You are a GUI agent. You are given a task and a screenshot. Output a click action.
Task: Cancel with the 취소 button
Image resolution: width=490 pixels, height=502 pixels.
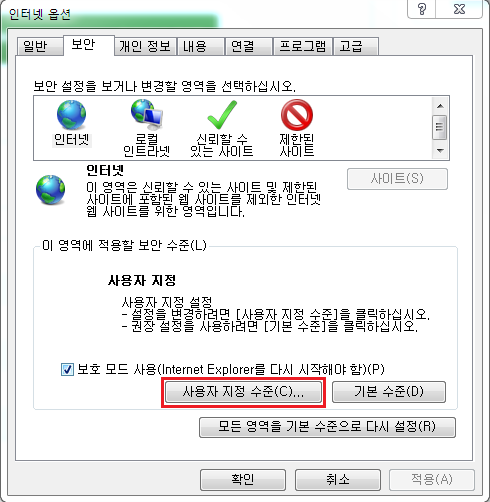tap(338, 480)
